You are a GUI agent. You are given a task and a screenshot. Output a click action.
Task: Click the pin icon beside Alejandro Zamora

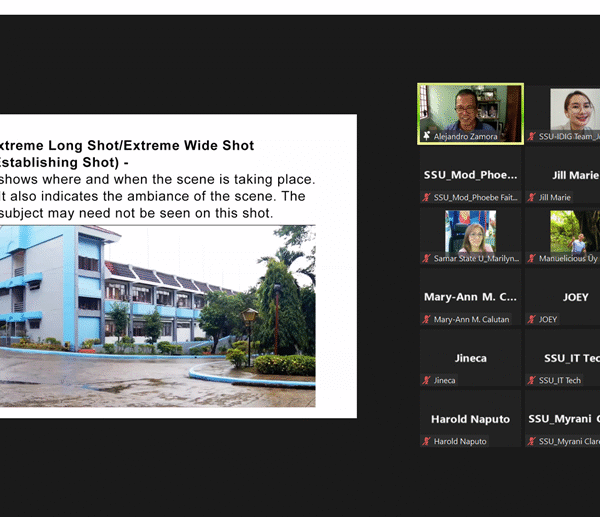[x=427, y=136]
